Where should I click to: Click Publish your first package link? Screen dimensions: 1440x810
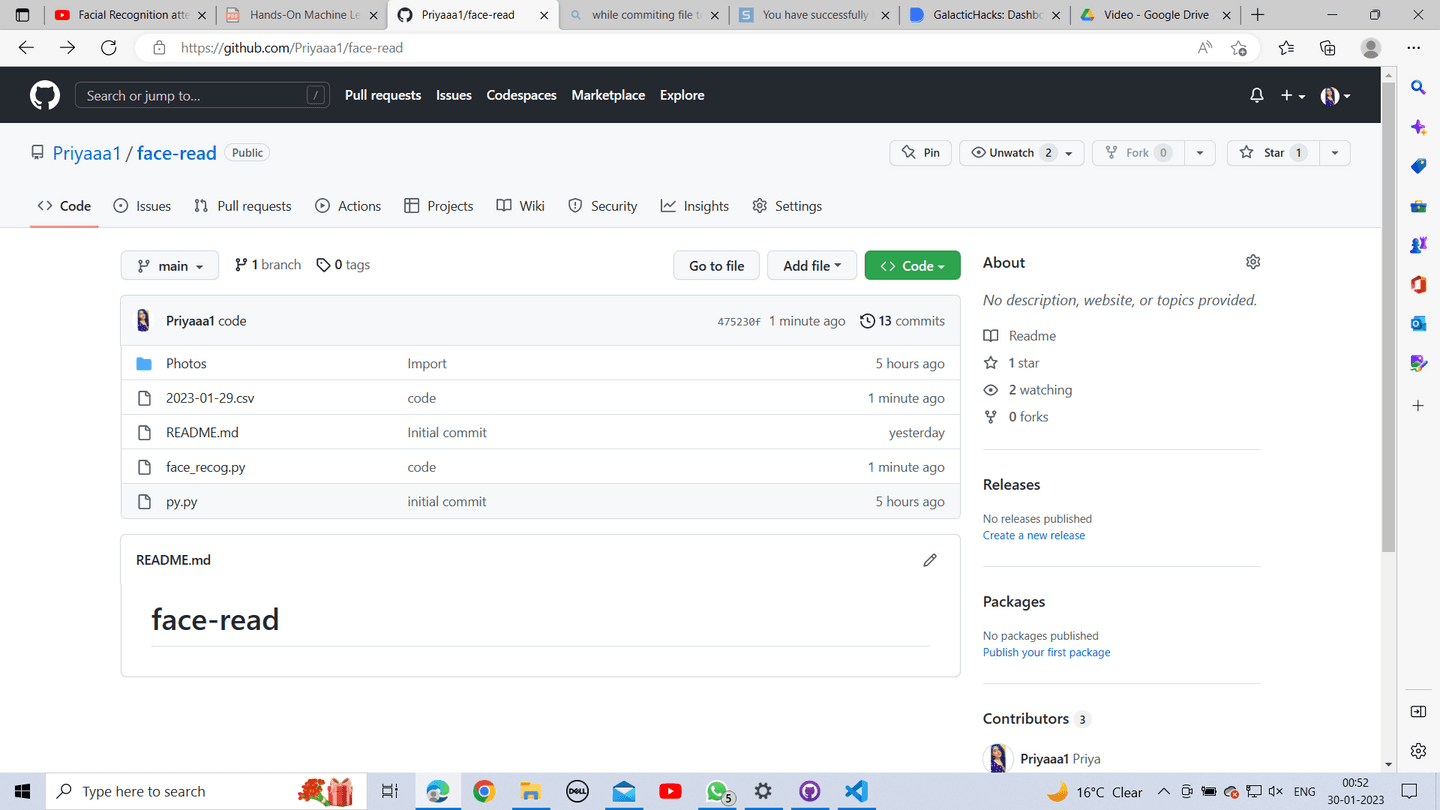tap(1046, 652)
